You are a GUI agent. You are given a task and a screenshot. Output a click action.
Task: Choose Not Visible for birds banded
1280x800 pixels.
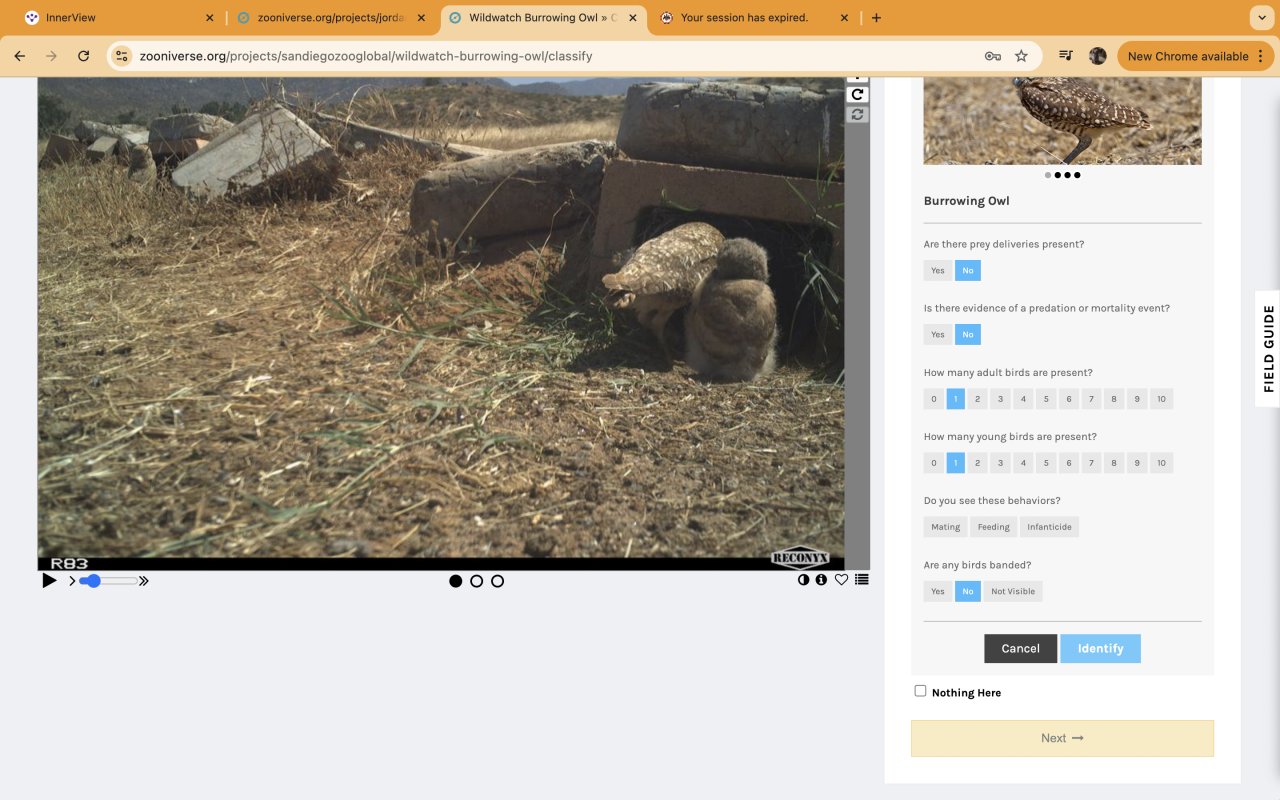tap(1013, 591)
